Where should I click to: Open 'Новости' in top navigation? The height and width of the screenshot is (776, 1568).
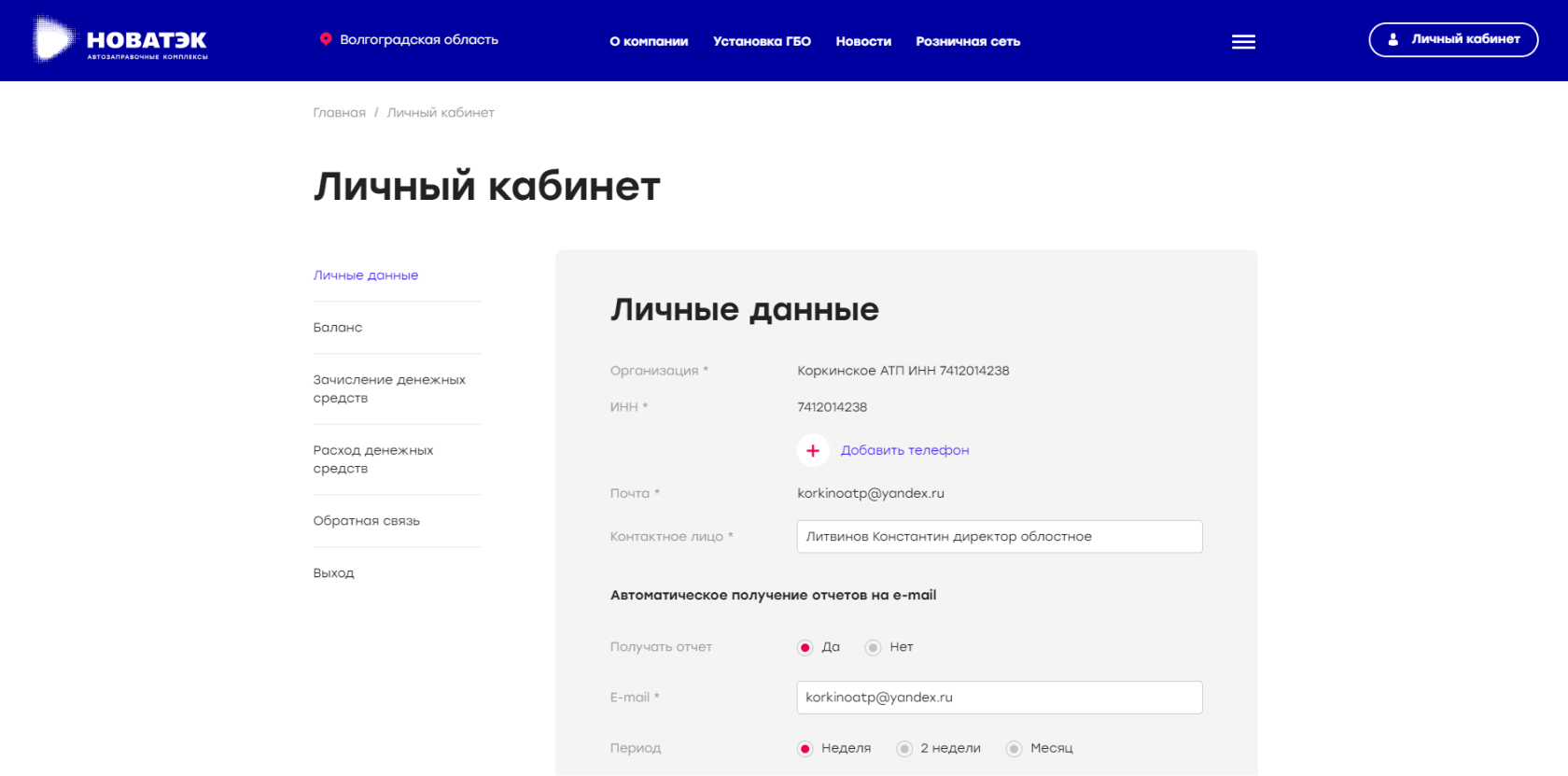point(863,41)
